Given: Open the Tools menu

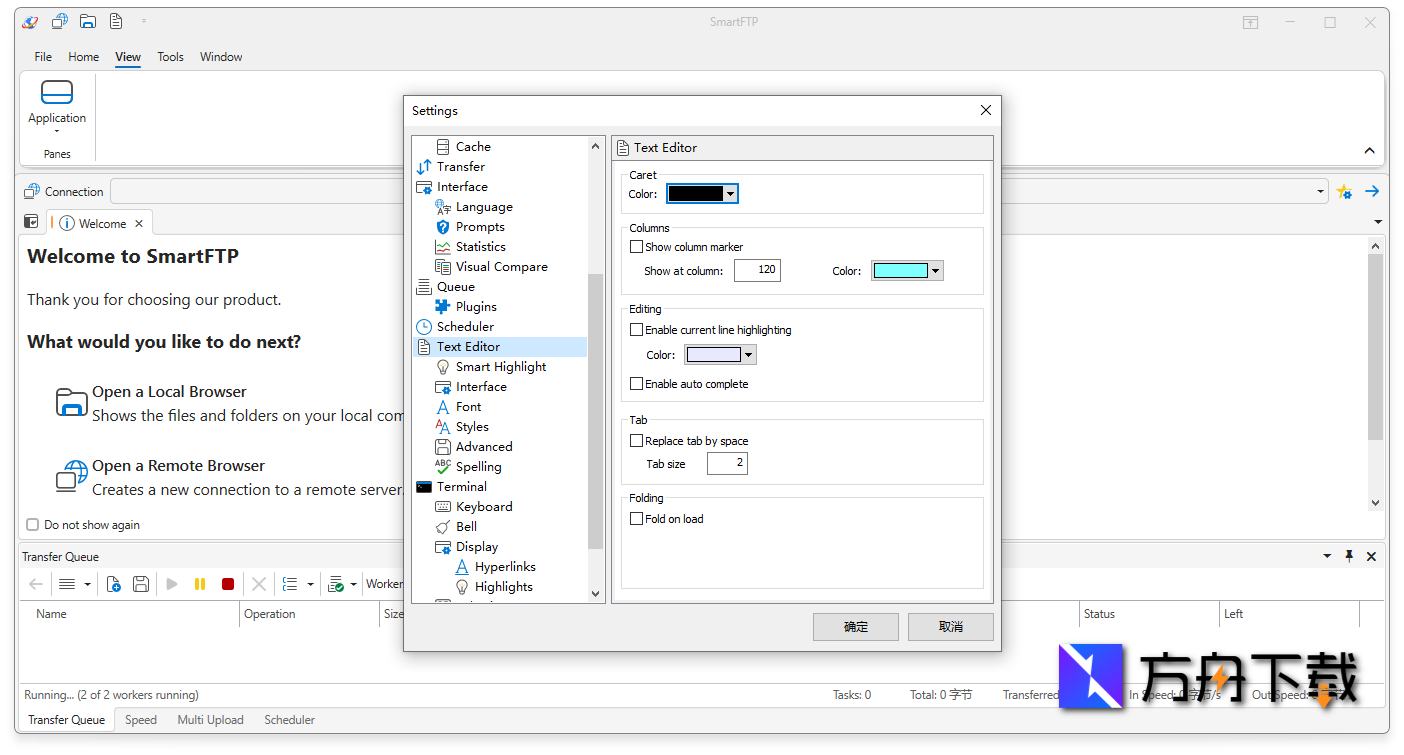Looking at the screenshot, I should pyautogui.click(x=170, y=57).
